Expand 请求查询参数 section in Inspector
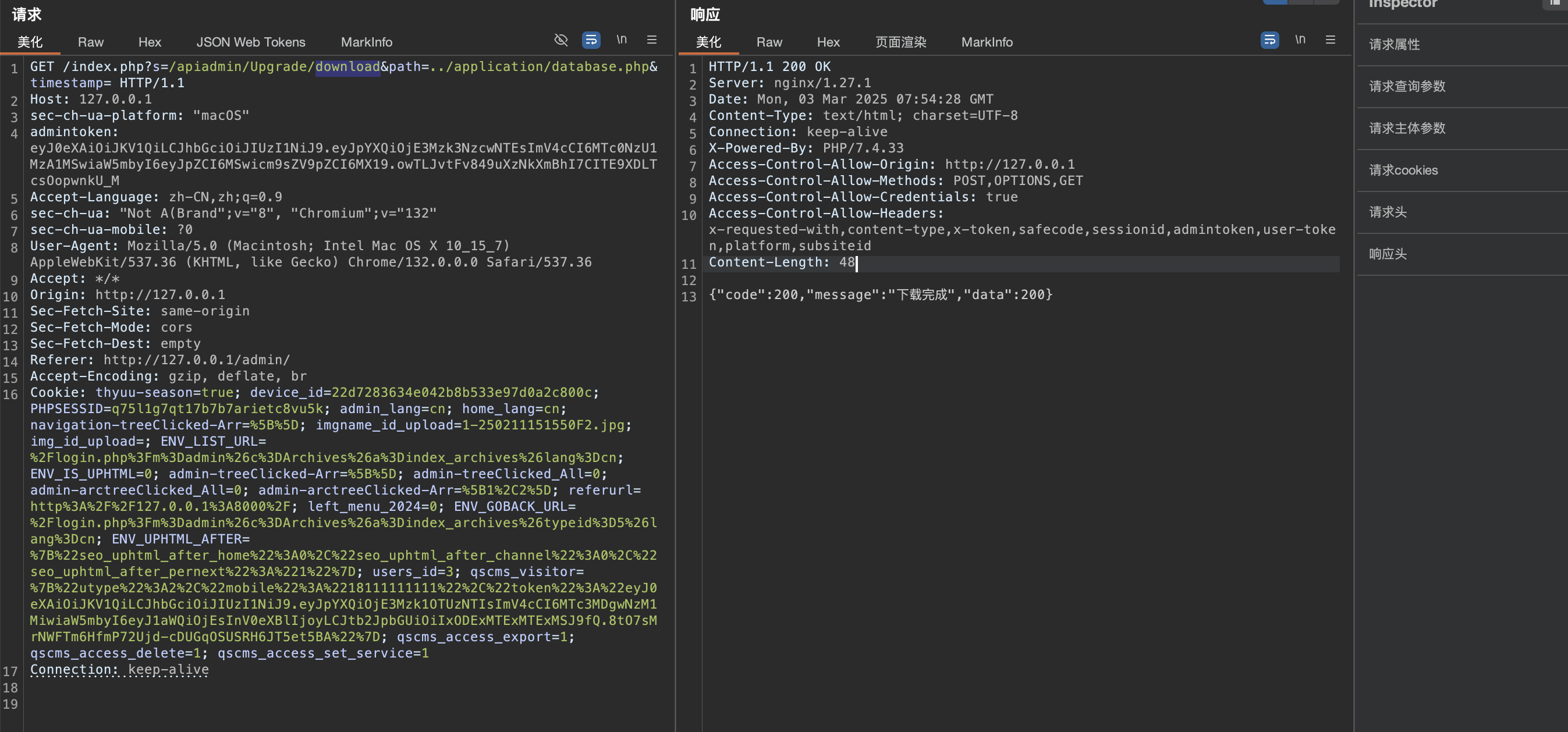The image size is (1568, 732). coord(1461,86)
